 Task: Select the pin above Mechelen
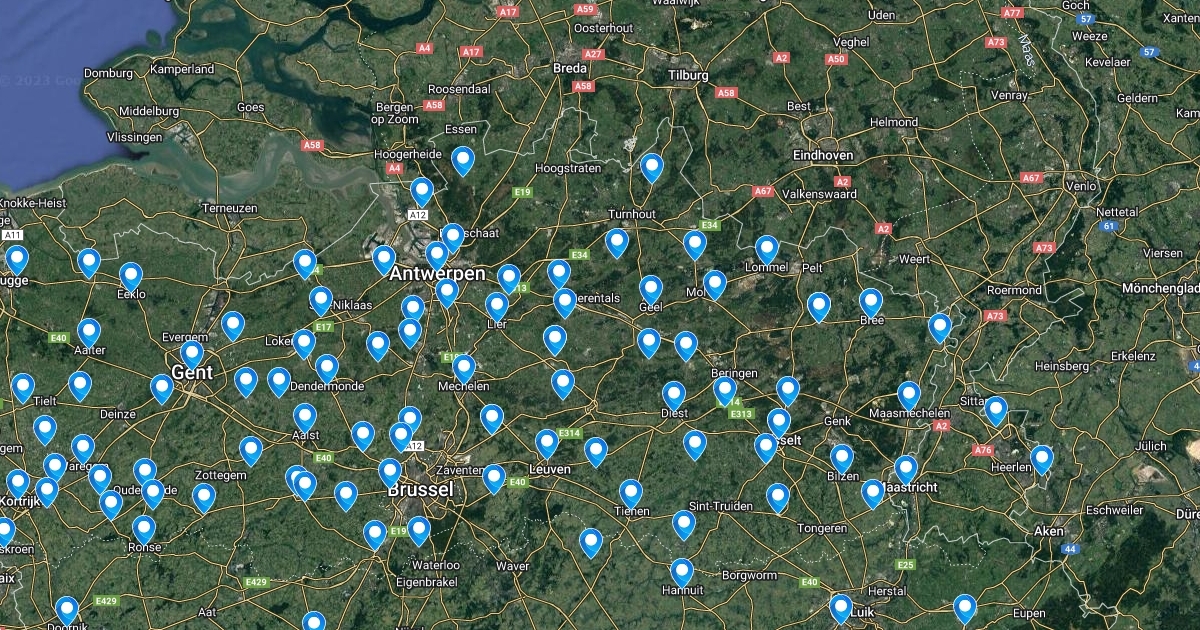(463, 368)
